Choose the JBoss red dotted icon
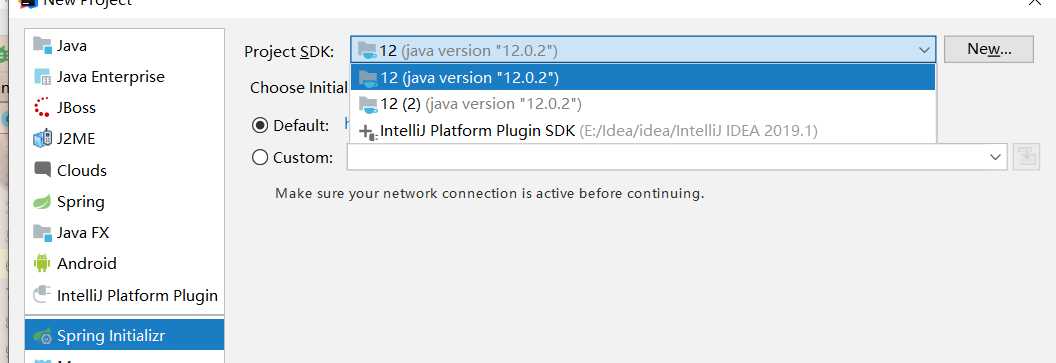The height and width of the screenshot is (363, 1056). pos(42,108)
